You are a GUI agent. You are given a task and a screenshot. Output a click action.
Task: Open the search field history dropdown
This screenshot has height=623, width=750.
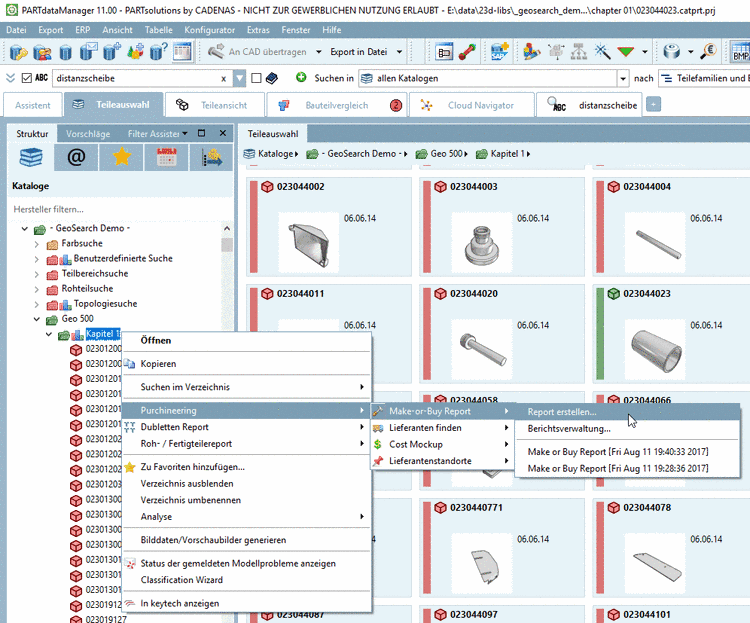239,78
